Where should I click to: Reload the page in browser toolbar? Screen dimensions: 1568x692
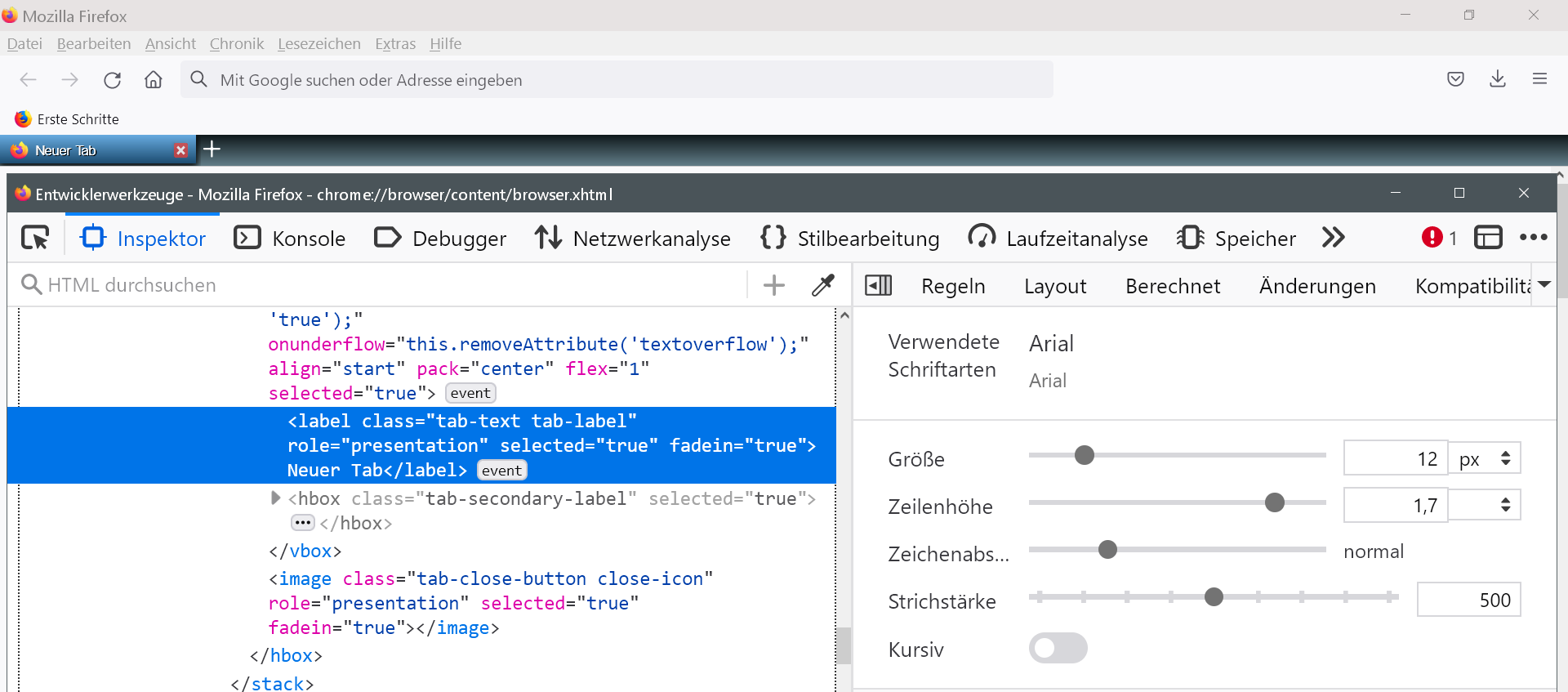(x=113, y=80)
